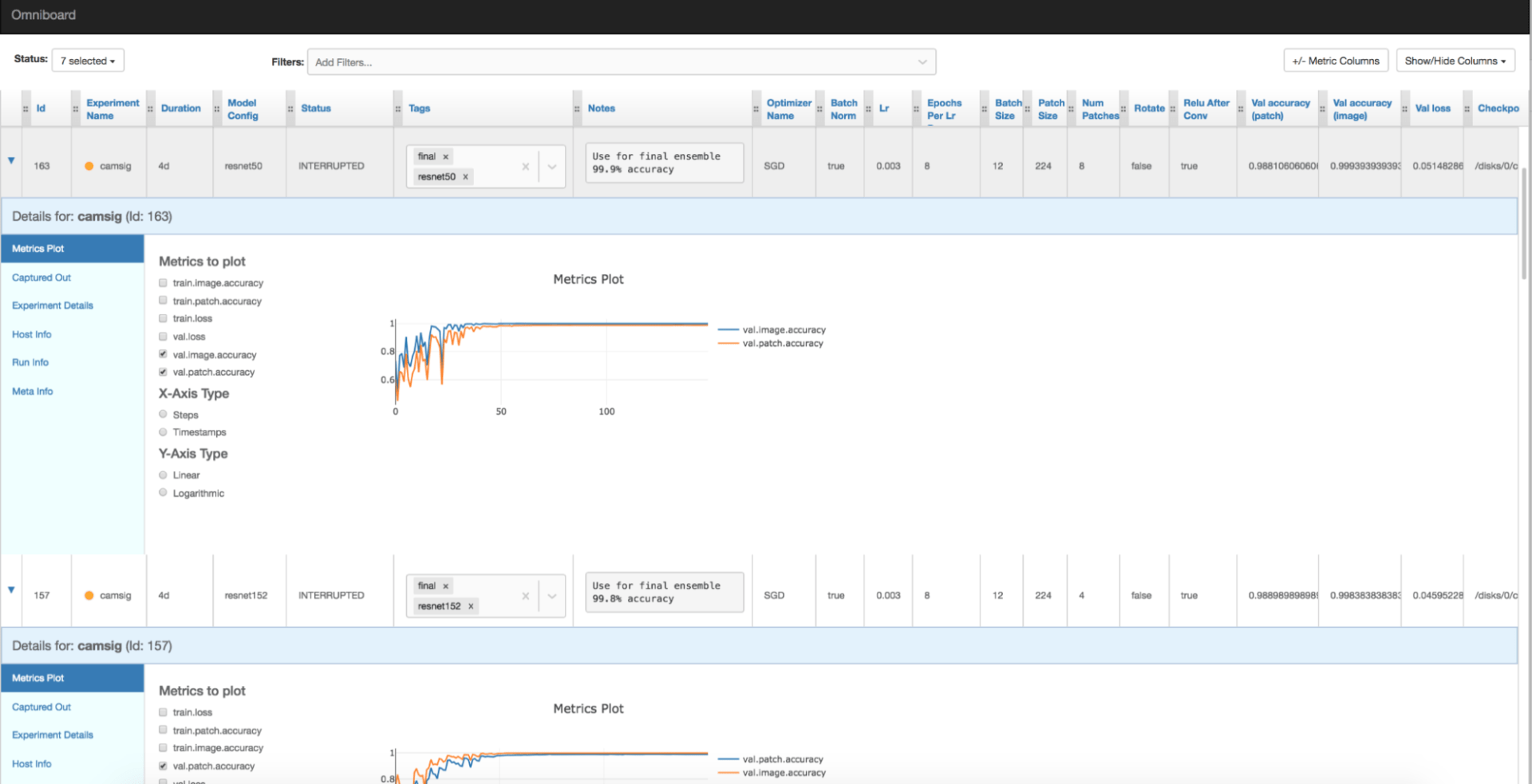Remove the 'resnet152' tag from run 157
Image resolution: width=1532 pixels, height=784 pixels.
(x=471, y=606)
